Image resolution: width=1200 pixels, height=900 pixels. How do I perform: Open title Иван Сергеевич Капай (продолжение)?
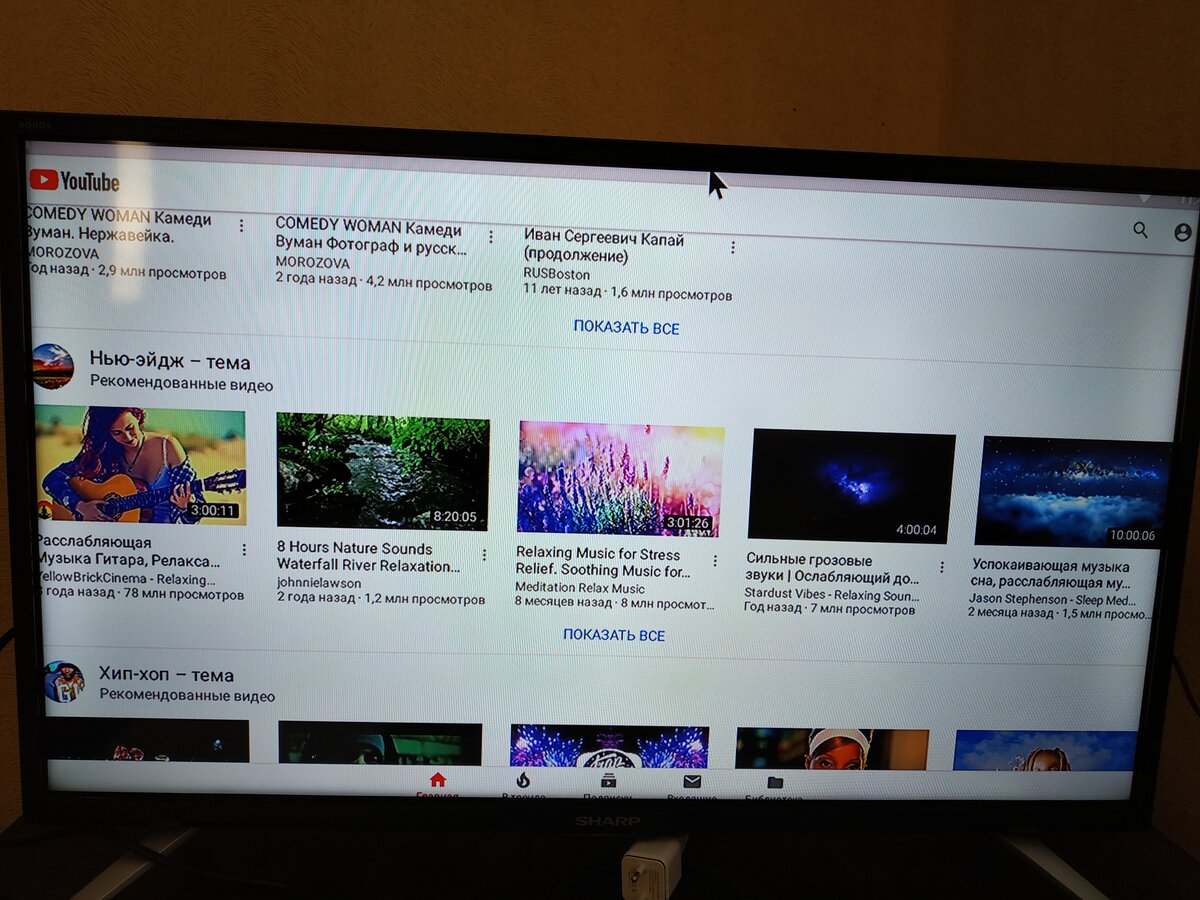pos(604,248)
